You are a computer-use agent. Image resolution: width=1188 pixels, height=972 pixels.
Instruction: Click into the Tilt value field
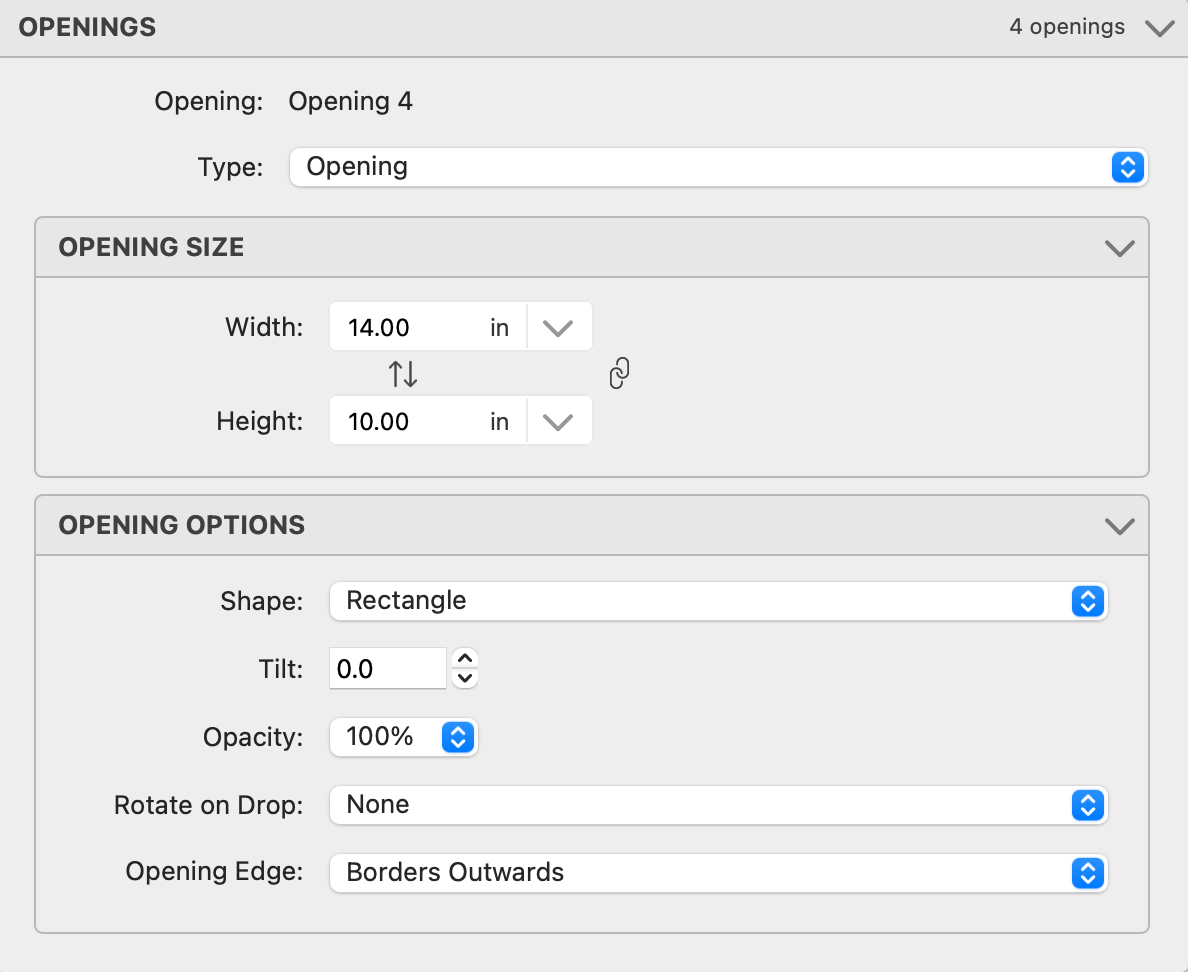pos(387,669)
